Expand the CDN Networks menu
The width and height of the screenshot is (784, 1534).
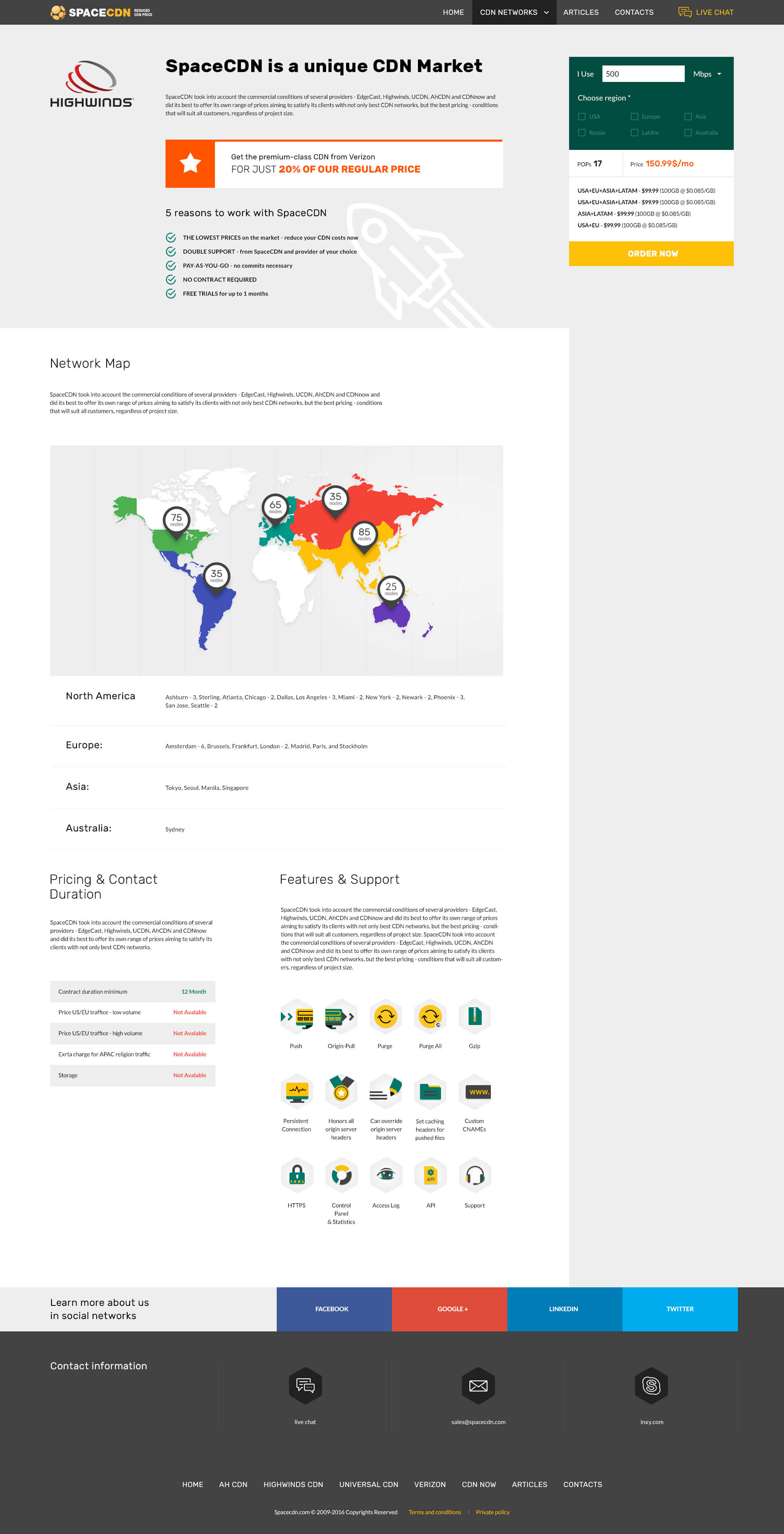(x=514, y=12)
